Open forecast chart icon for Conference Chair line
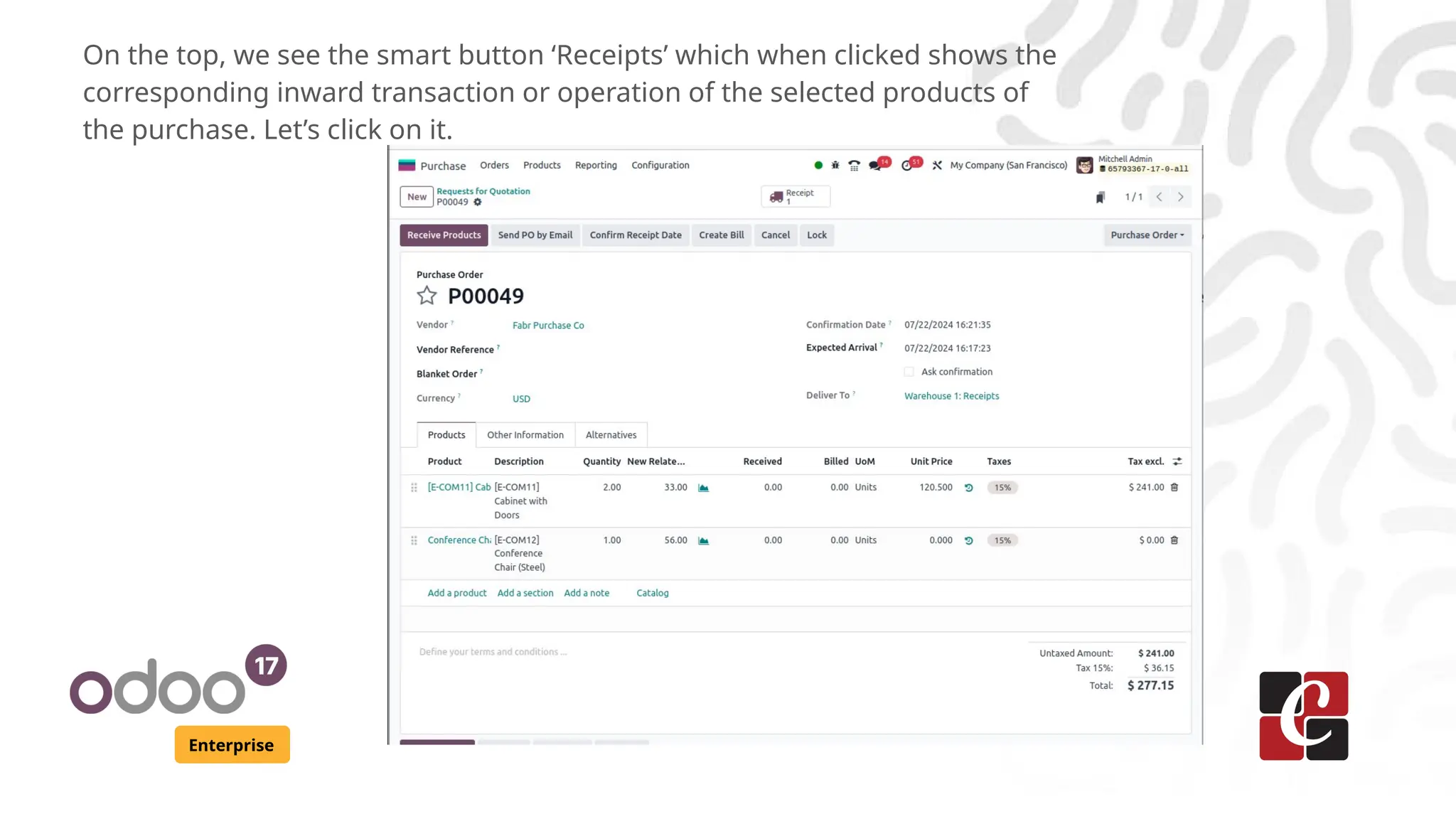The width and height of the screenshot is (1456, 819). pyautogui.click(x=703, y=541)
